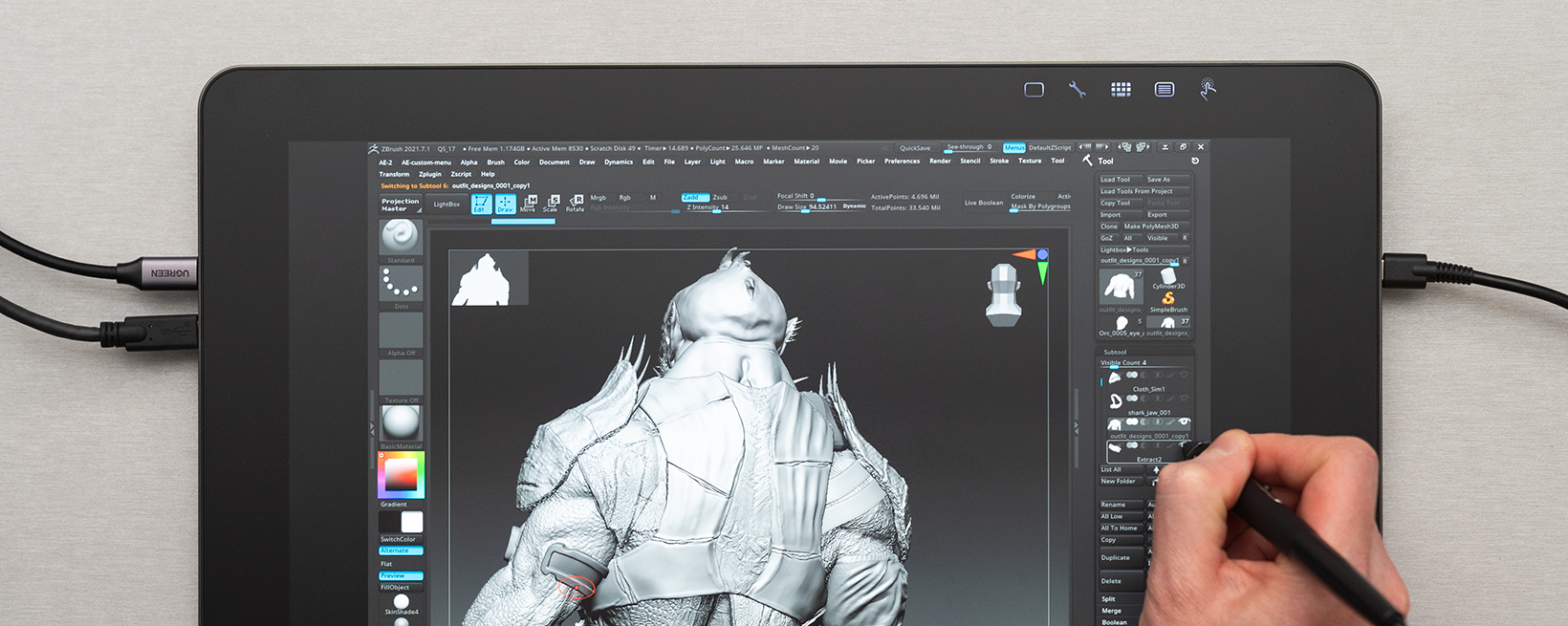Expand the Boolean section
The image size is (1568, 626).
point(1114,622)
